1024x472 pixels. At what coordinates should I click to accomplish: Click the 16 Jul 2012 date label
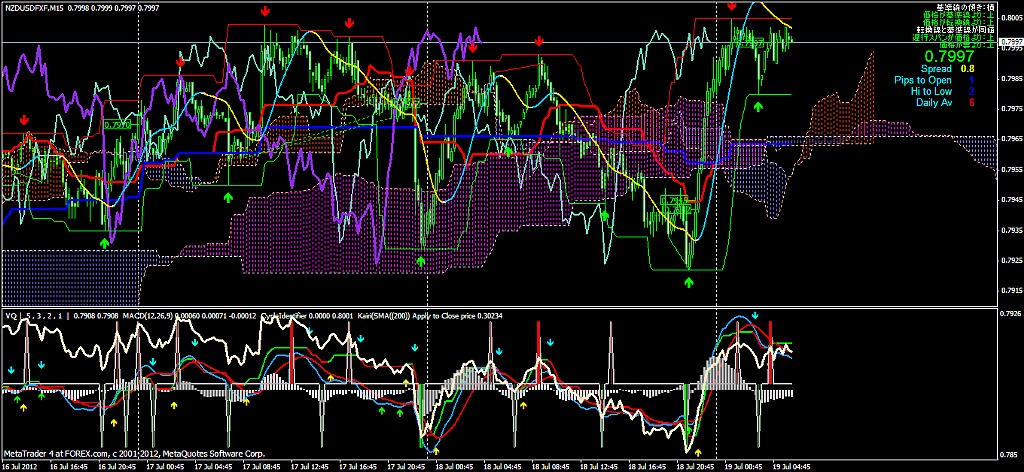[20, 467]
